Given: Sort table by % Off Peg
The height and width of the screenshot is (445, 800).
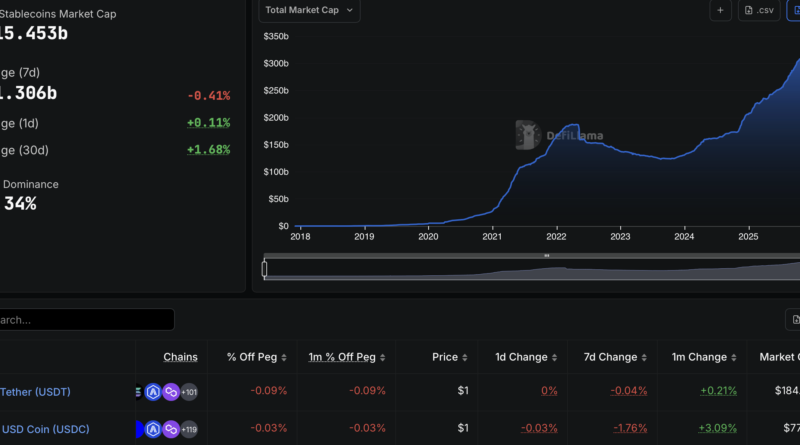Looking at the screenshot, I should 256,357.
